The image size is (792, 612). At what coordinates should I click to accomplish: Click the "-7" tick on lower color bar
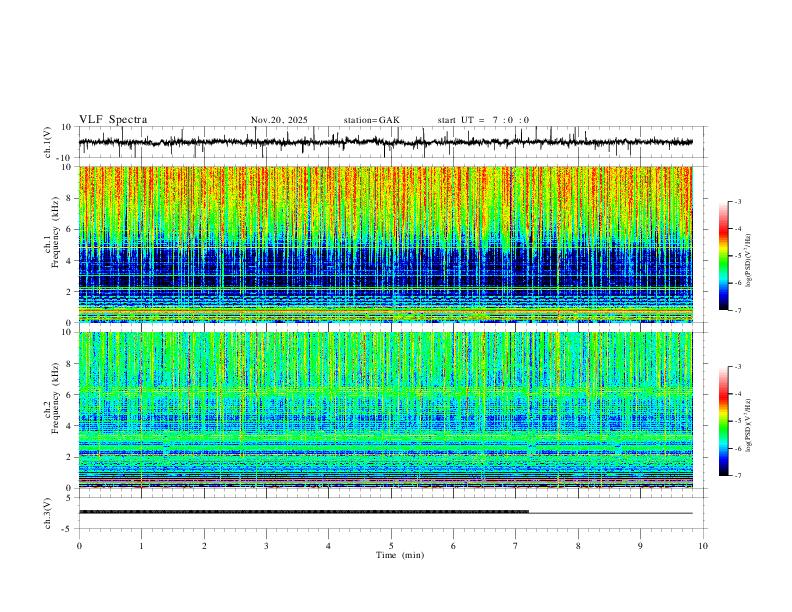click(737, 476)
